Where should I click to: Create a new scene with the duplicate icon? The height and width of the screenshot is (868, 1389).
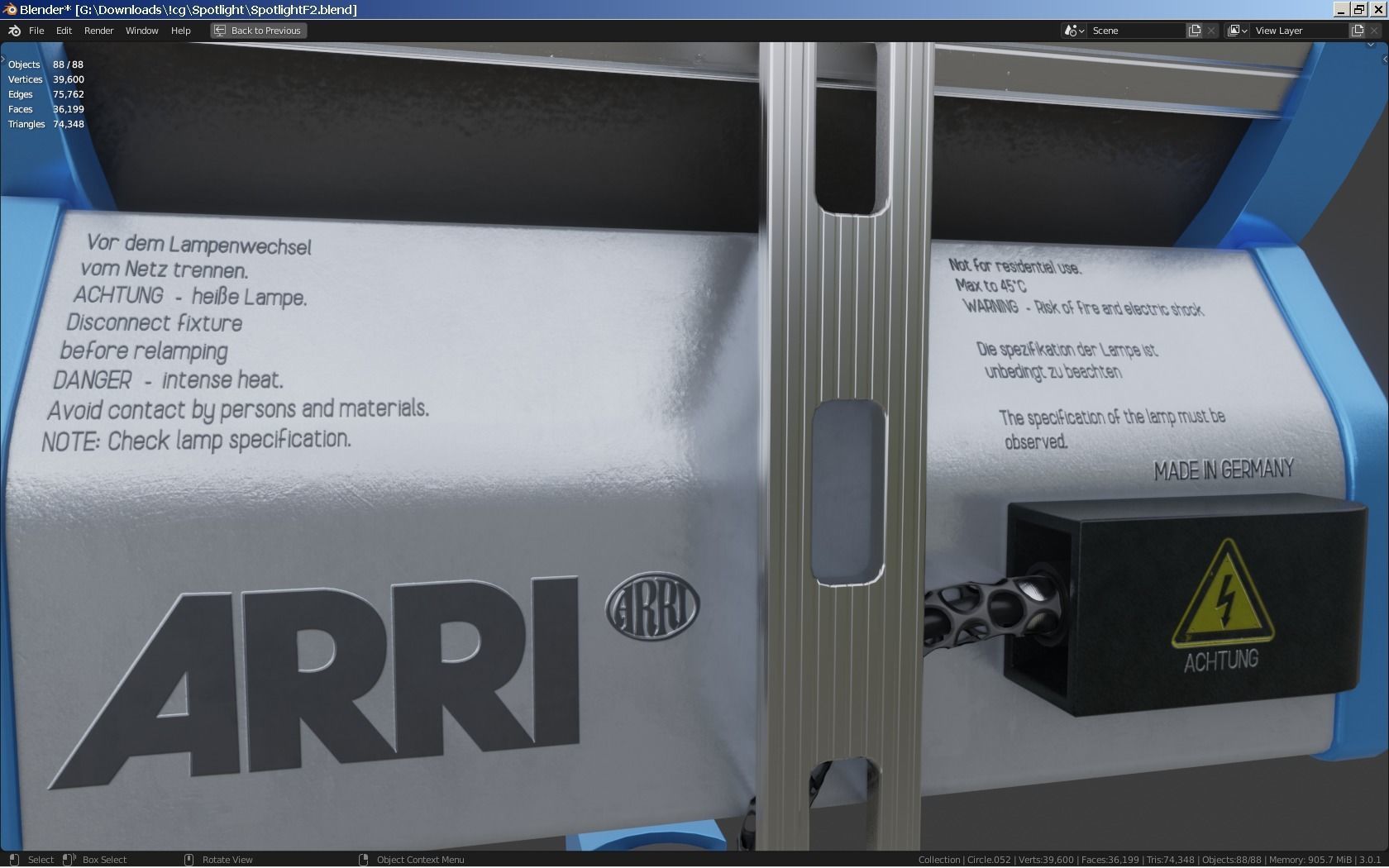pyautogui.click(x=1195, y=31)
